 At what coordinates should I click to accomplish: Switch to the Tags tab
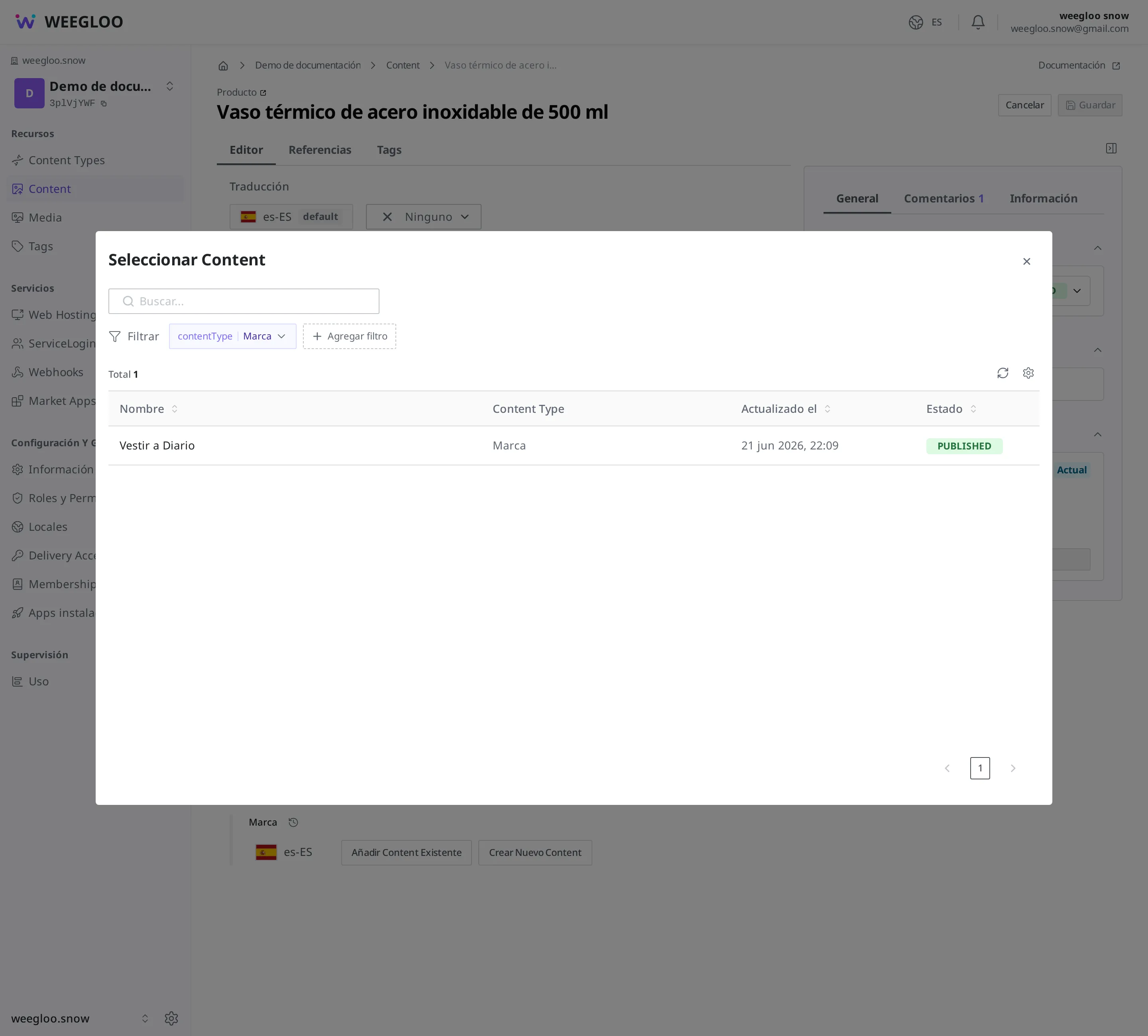coord(389,150)
